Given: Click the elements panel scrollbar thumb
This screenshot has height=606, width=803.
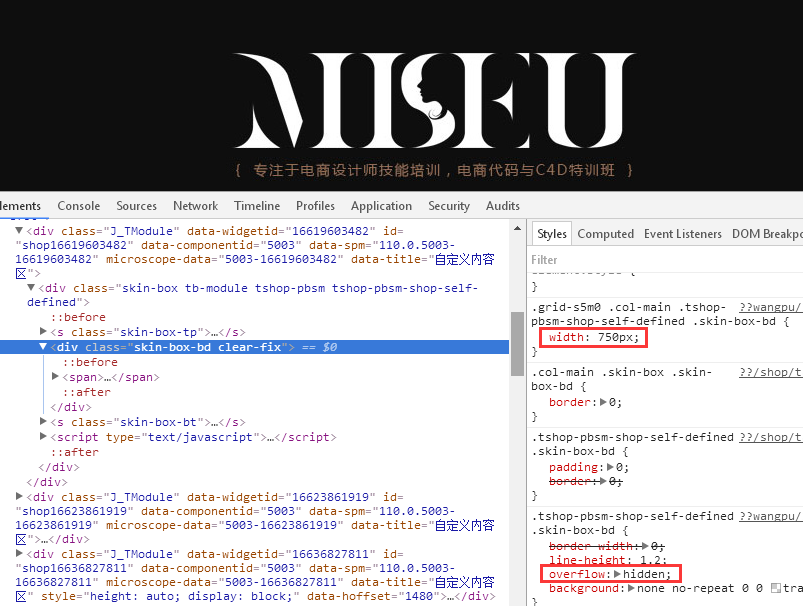Looking at the screenshot, I should (517, 343).
